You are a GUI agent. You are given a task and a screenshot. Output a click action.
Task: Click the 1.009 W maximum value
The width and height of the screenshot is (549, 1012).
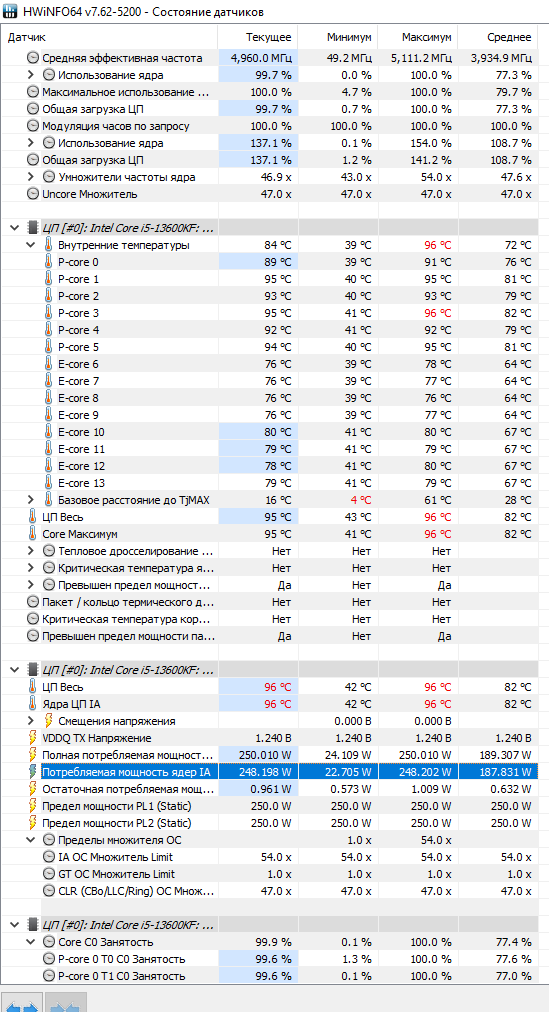[x=430, y=789]
